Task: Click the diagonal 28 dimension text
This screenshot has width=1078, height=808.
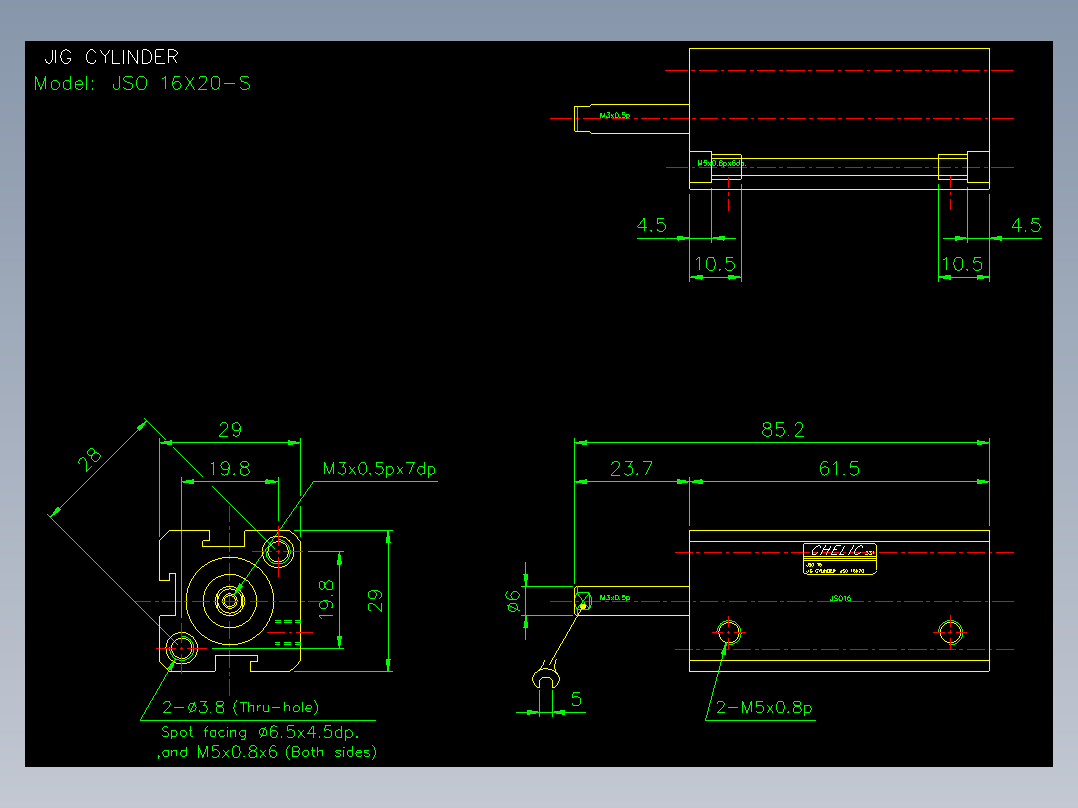Action: pyautogui.click(x=89, y=459)
